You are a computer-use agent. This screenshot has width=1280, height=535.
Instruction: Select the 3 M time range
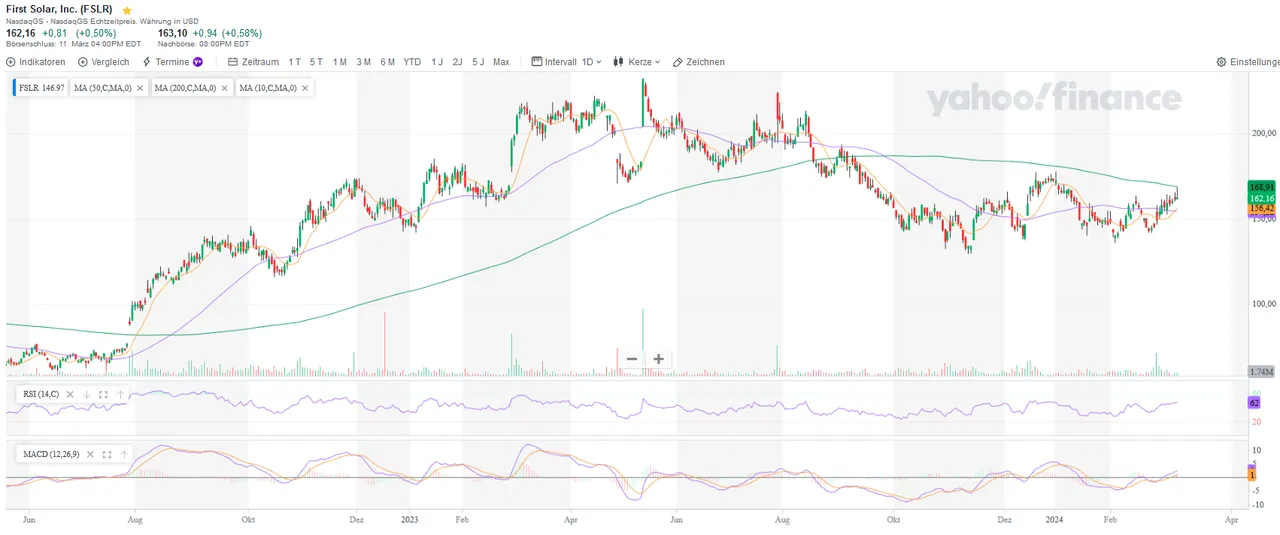point(364,62)
